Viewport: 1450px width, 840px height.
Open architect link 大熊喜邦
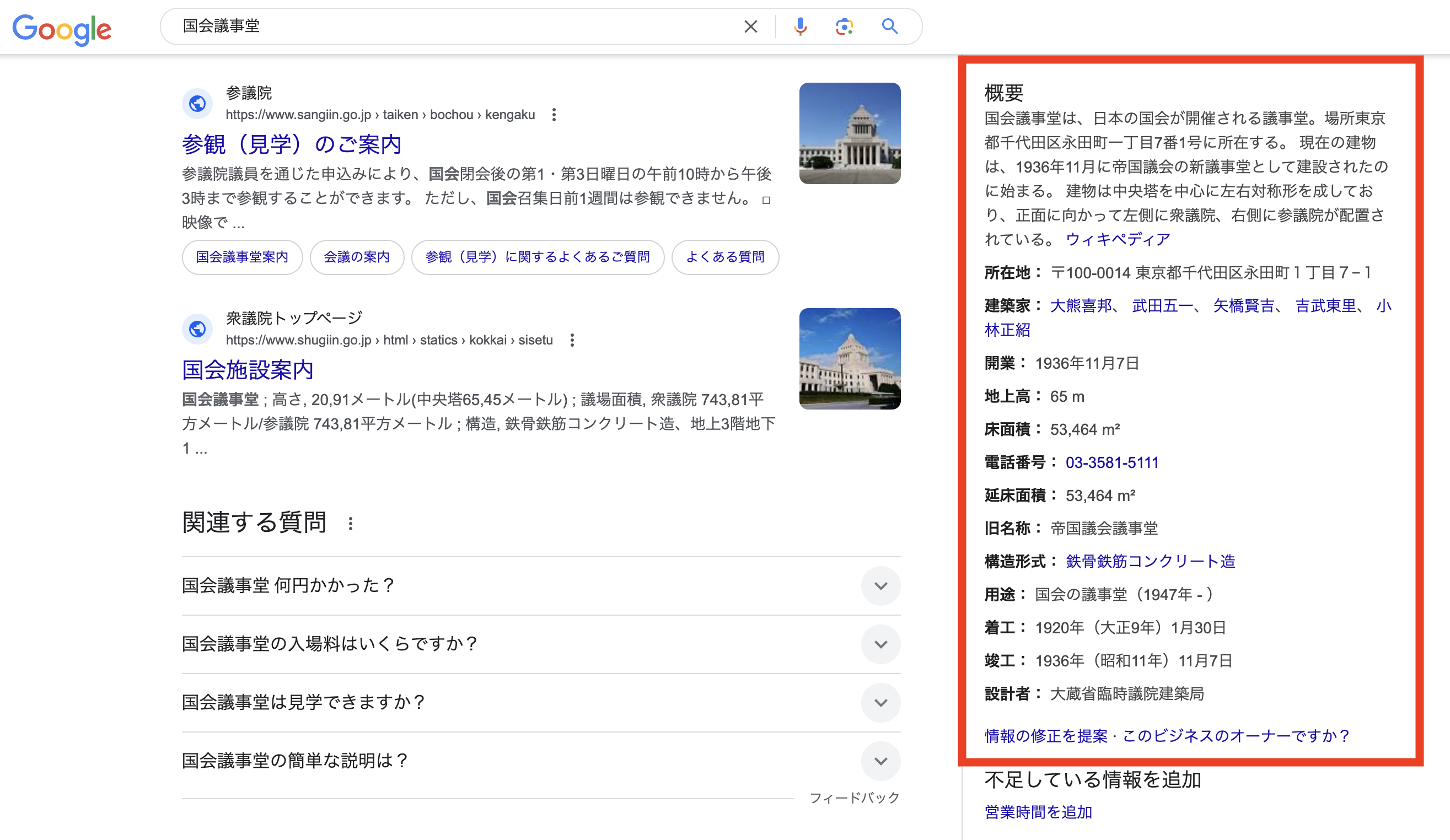pyautogui.click(x=1081, y=305)
